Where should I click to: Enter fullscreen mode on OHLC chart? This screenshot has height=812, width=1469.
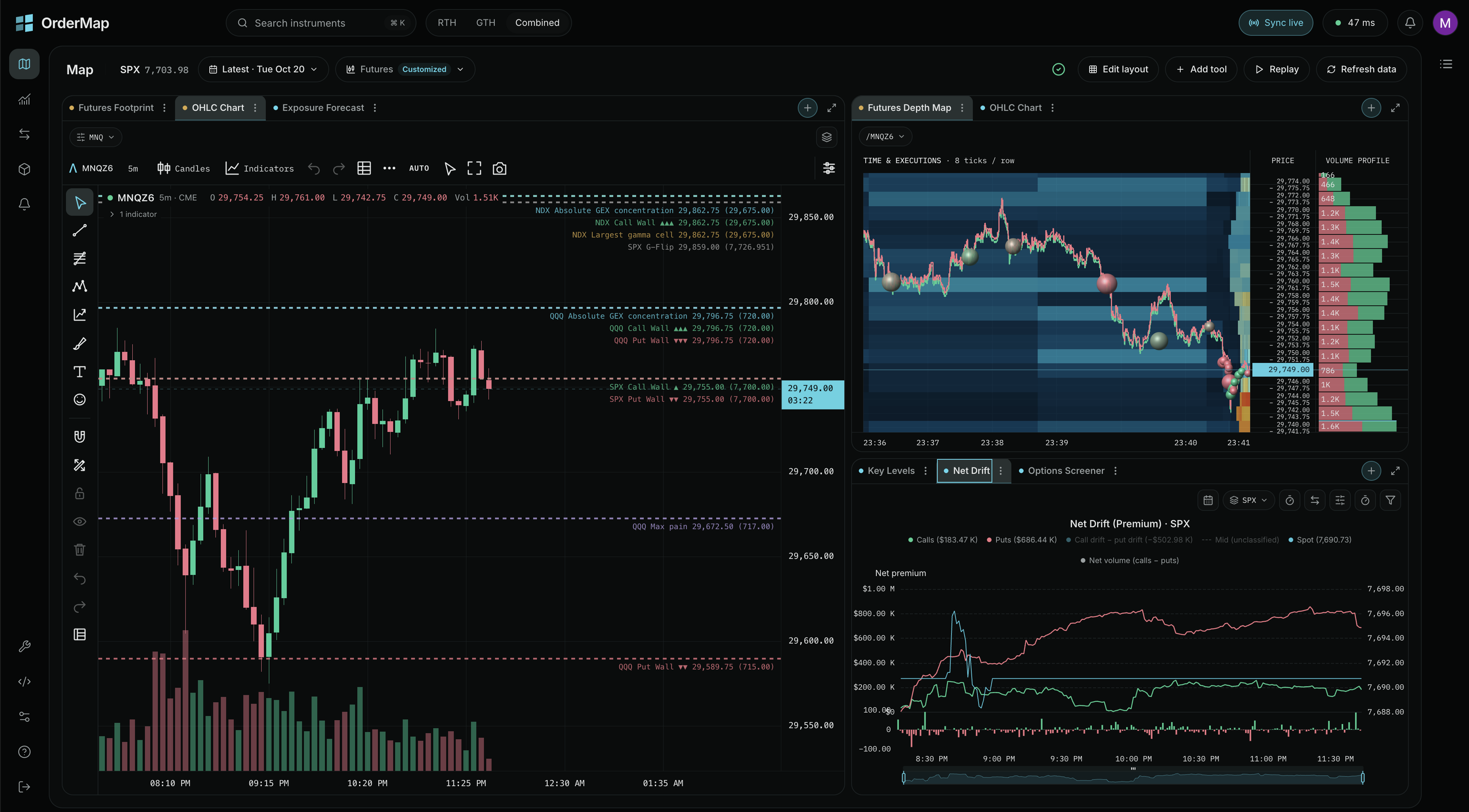click(474, 168)
